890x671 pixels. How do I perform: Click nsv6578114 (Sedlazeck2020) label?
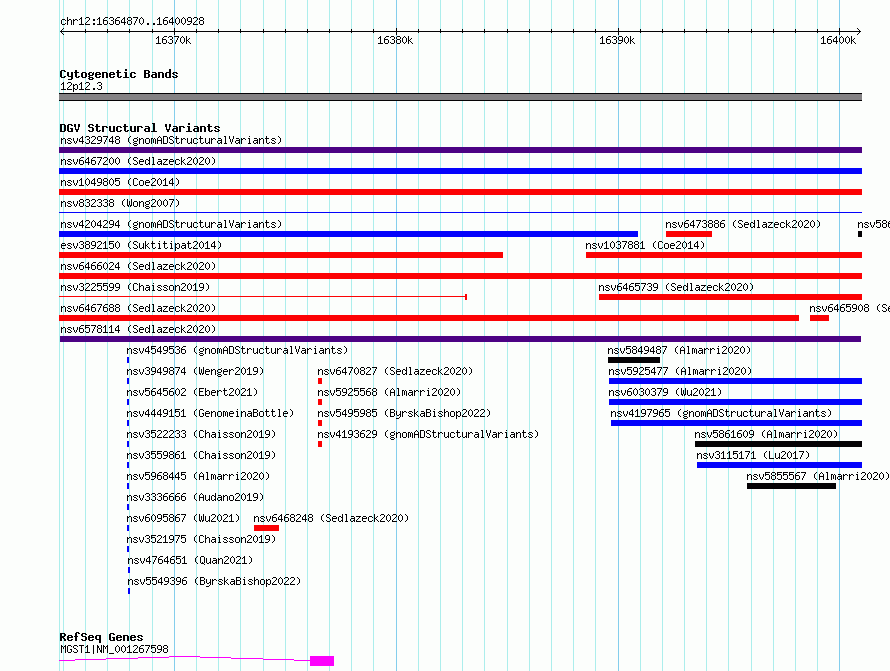pos(138,329)
